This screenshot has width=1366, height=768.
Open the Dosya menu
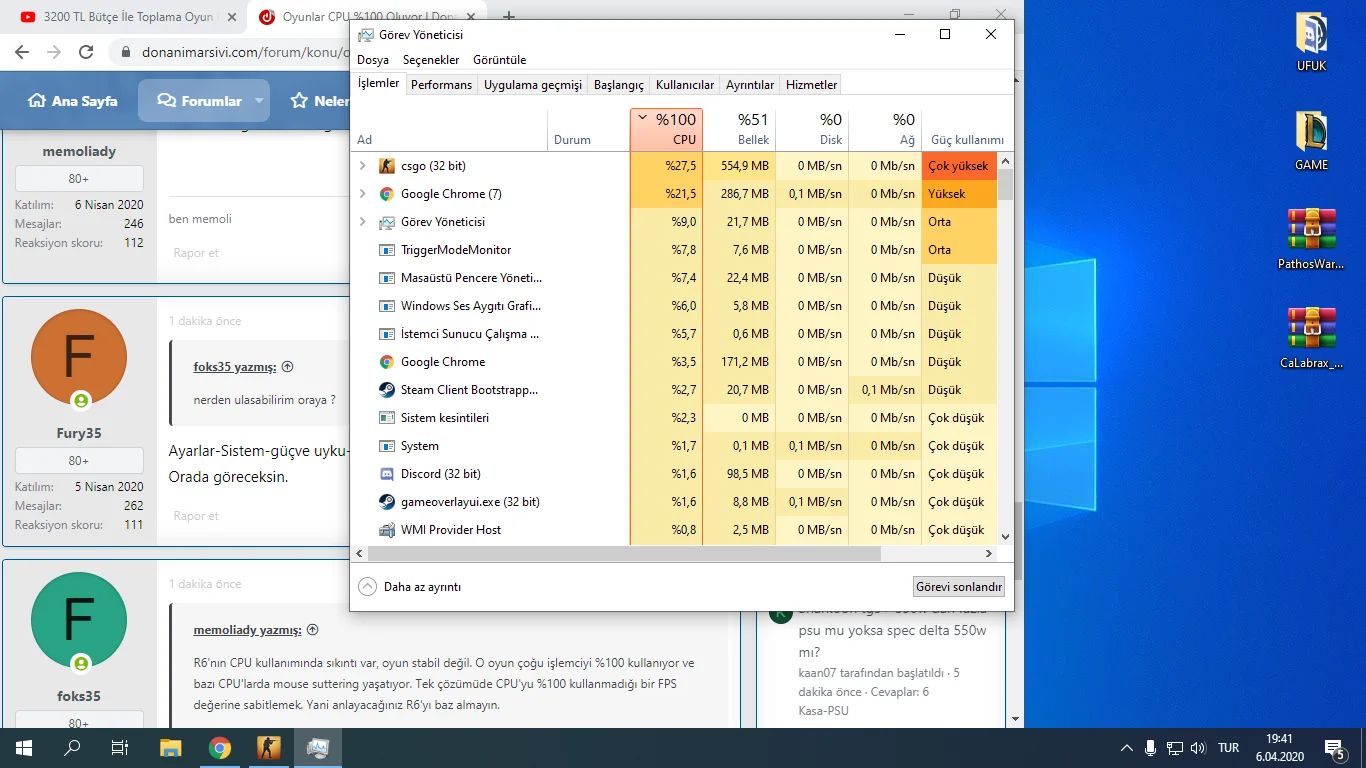(x=373, y=60)
